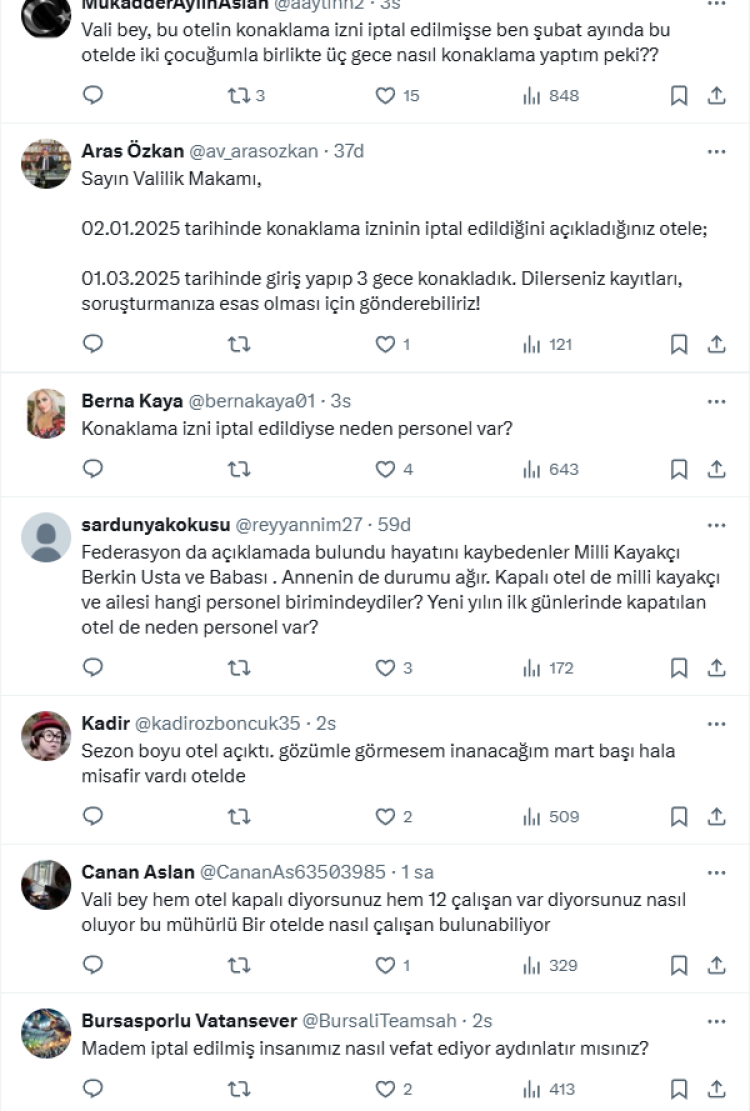Bookmark Aras Özkan's tweet
Image resolution: width=750 pixels, height=1111 pixels.
(678, 344)
